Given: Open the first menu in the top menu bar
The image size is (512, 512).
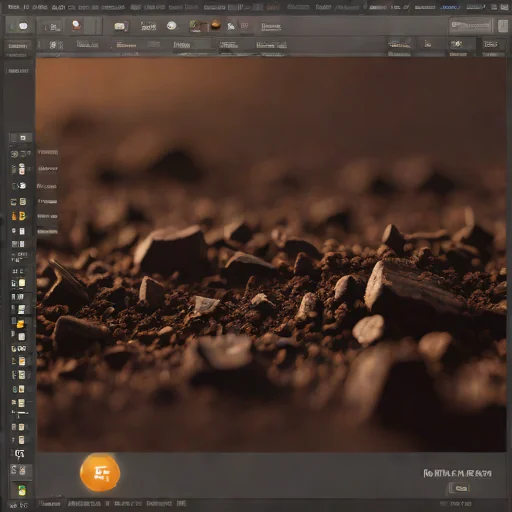Looking at the screenshot, I should (13, 7).
